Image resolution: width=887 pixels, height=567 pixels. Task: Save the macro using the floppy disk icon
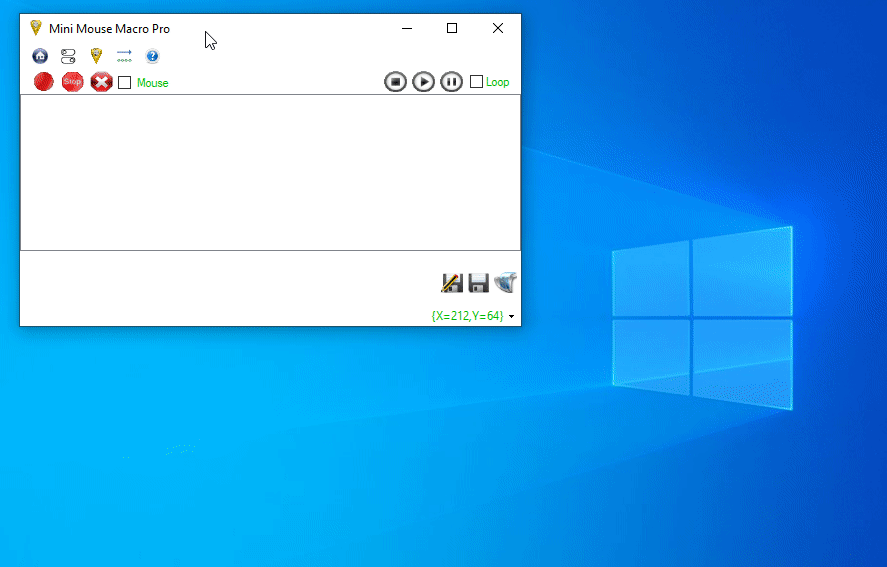(x=478, y=283)
